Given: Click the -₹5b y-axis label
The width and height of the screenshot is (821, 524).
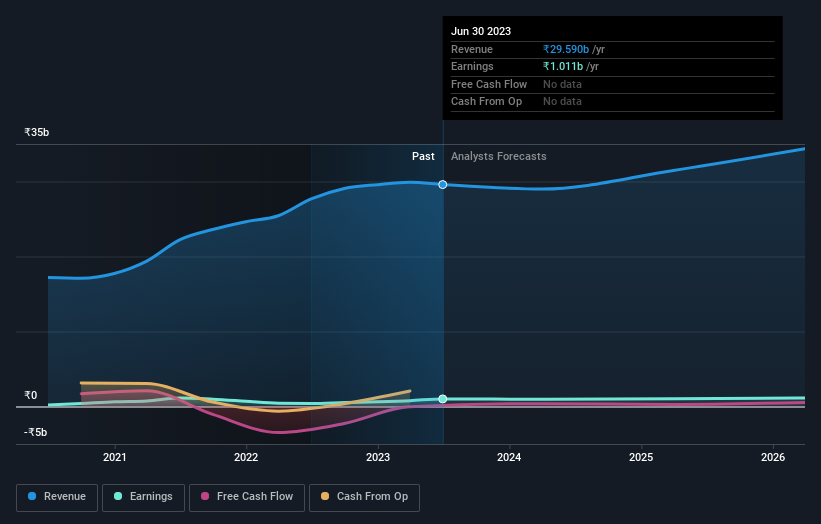Looking at the screenshot, I should tap(36, 432).
